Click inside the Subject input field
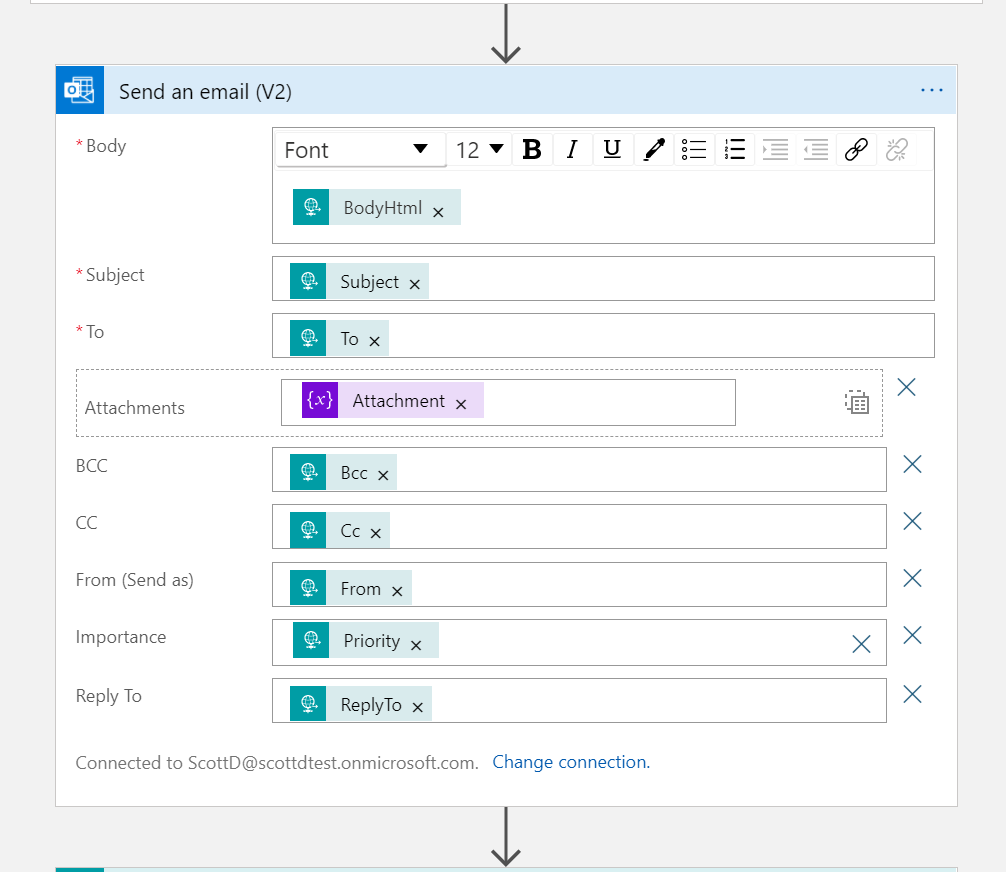The image size is (1006, 872). (680, 280)
